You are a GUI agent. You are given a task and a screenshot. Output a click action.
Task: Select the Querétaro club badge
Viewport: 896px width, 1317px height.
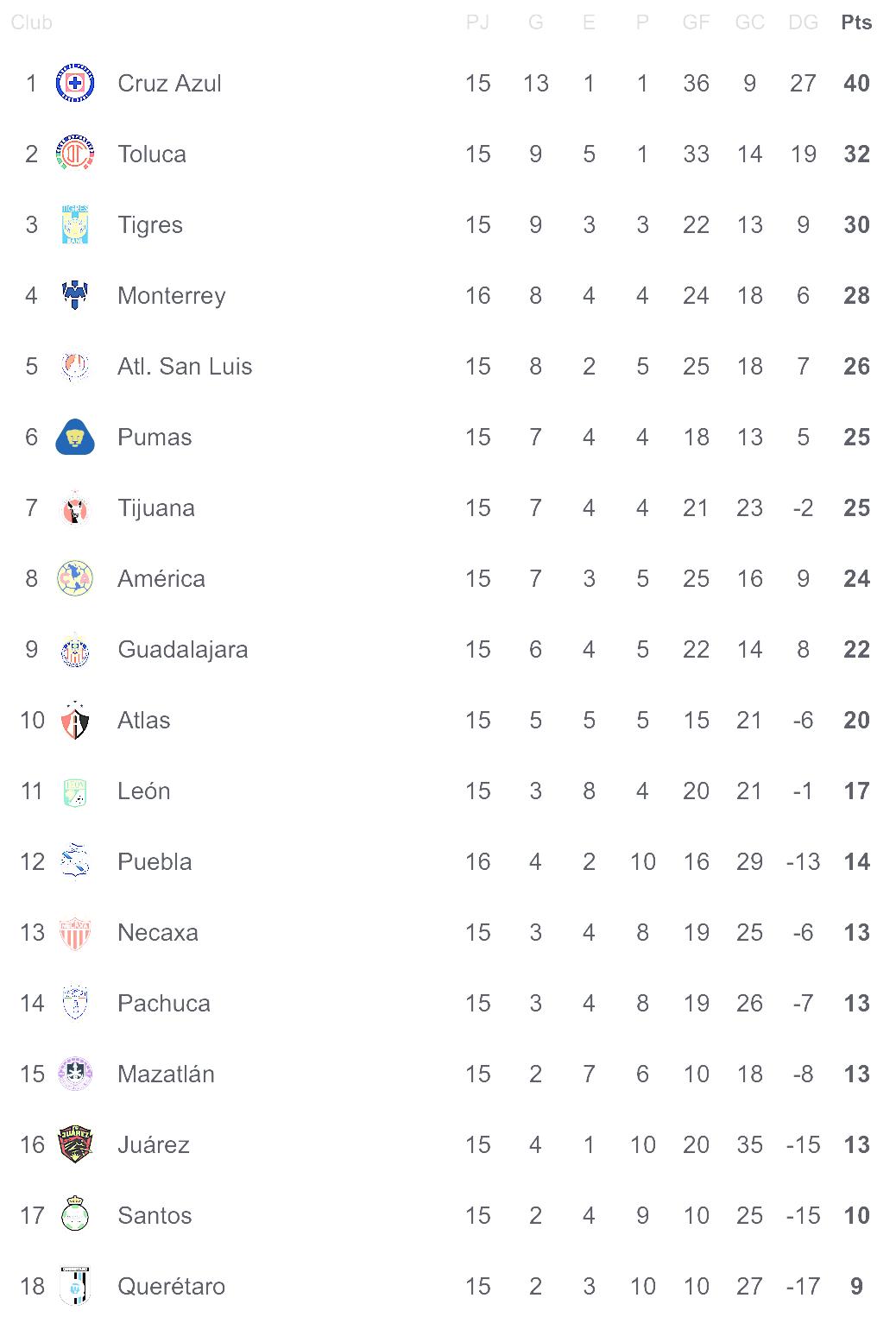coord(75,1287)
